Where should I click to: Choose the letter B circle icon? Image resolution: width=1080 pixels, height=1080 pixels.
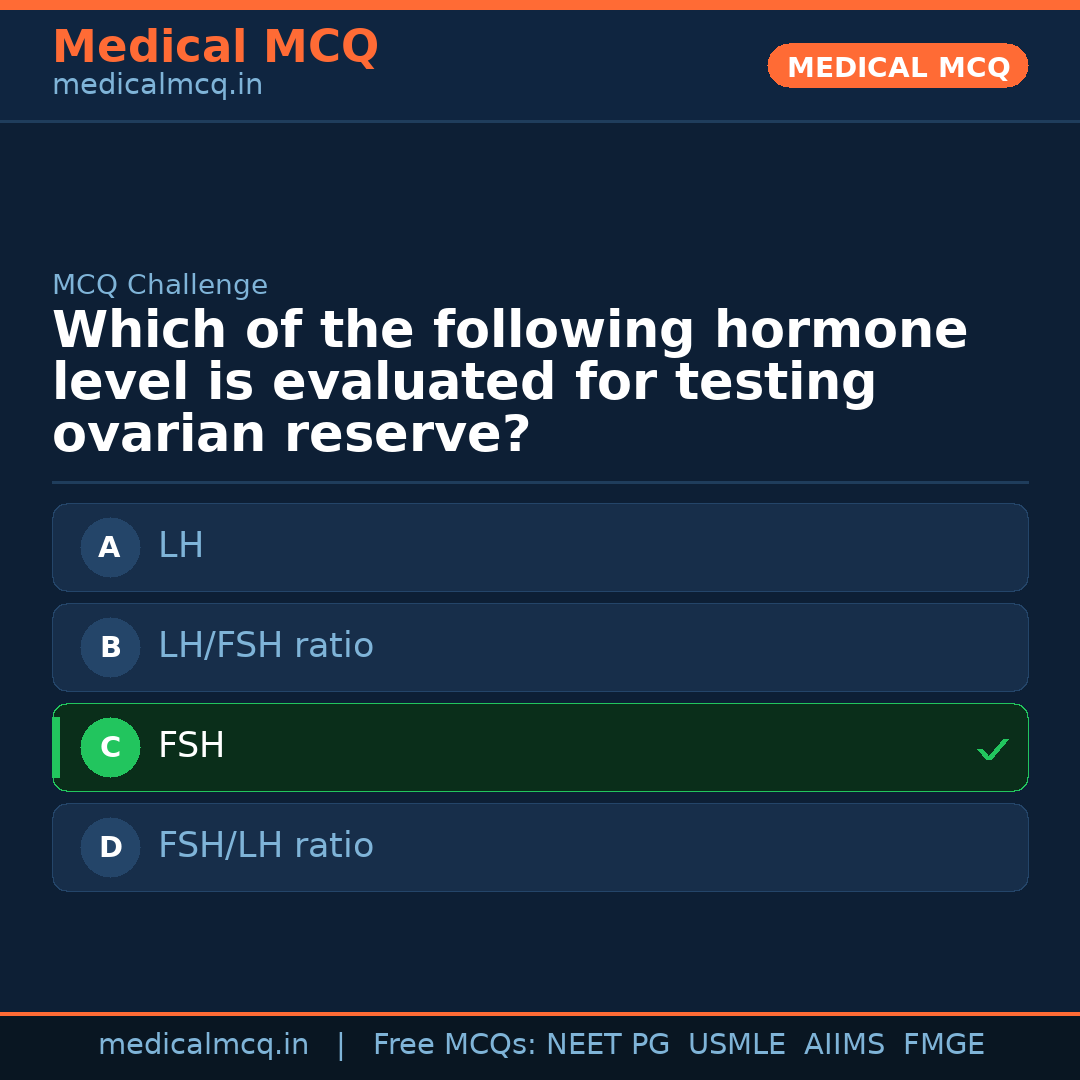[110, 647]
